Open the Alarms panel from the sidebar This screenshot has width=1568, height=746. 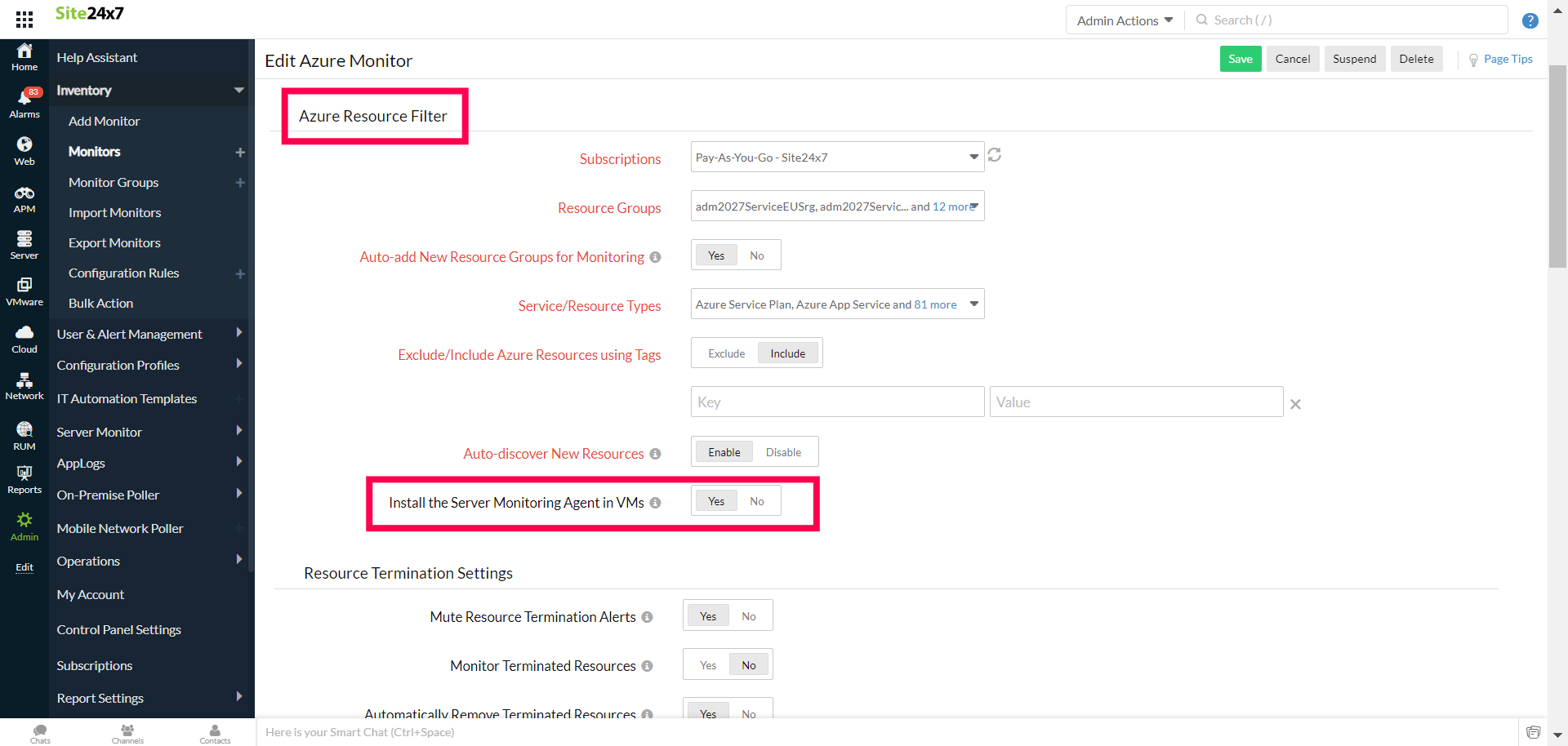(24, 102)
